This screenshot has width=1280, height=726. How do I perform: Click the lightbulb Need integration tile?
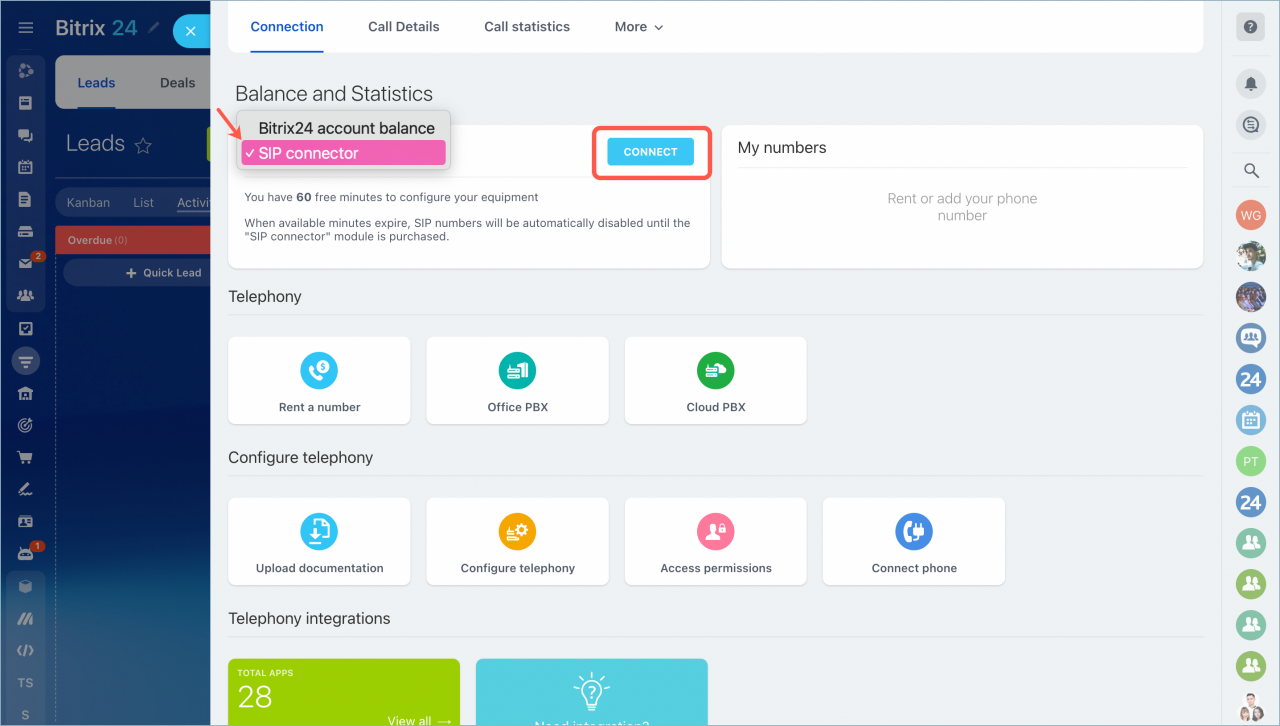592,692
